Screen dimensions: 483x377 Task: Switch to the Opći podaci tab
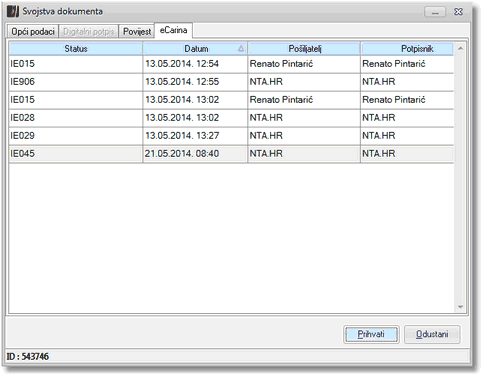tap(33, 32)
